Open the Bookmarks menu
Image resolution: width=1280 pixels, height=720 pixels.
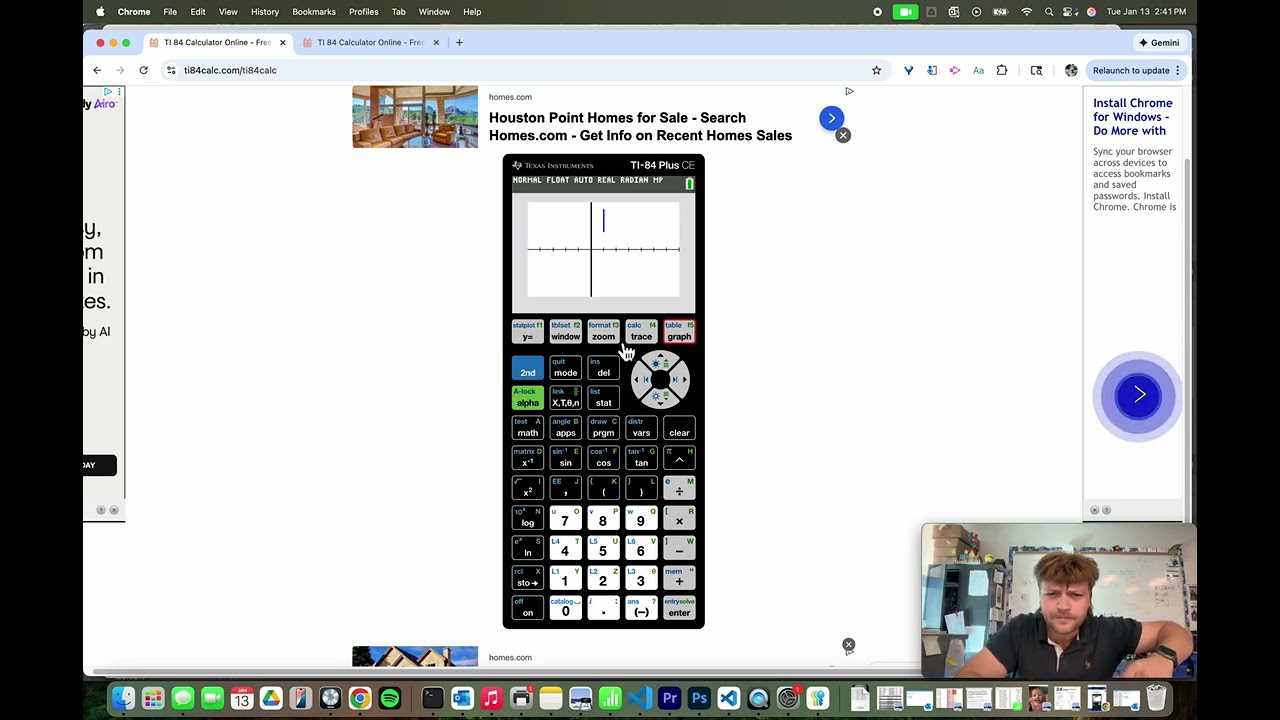point(314,12)
